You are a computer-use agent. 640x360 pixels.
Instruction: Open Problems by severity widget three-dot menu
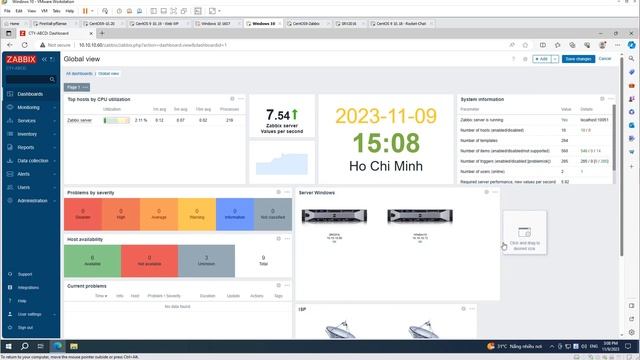287,192
